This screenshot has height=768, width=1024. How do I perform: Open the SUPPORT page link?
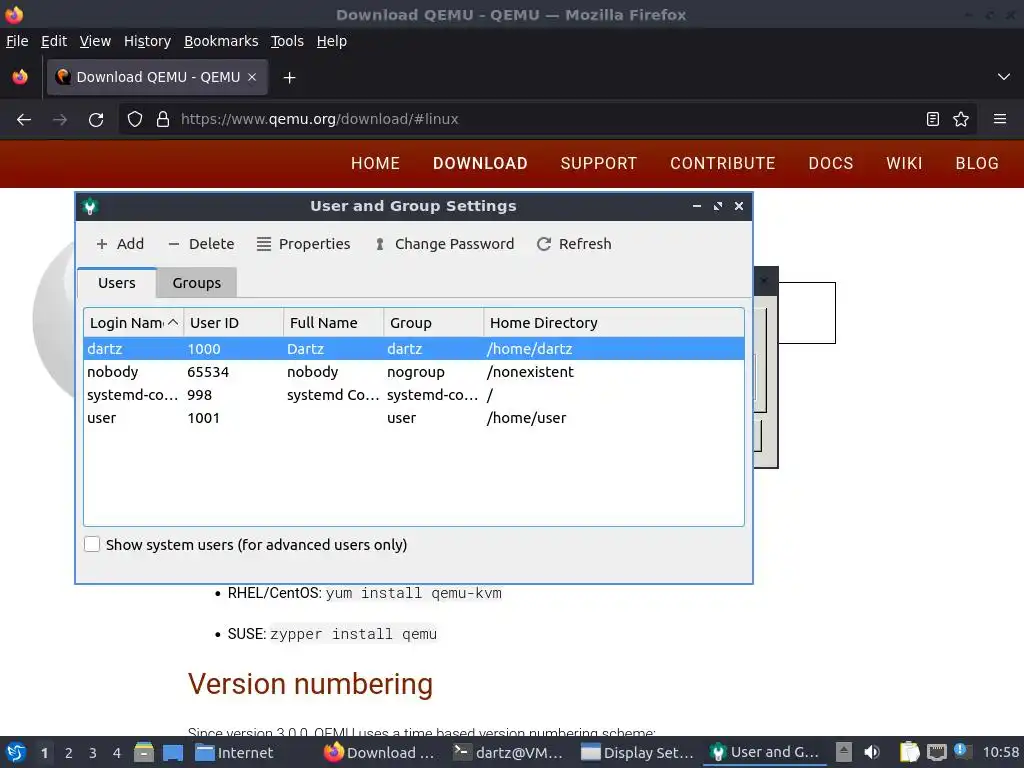point(598,163)
